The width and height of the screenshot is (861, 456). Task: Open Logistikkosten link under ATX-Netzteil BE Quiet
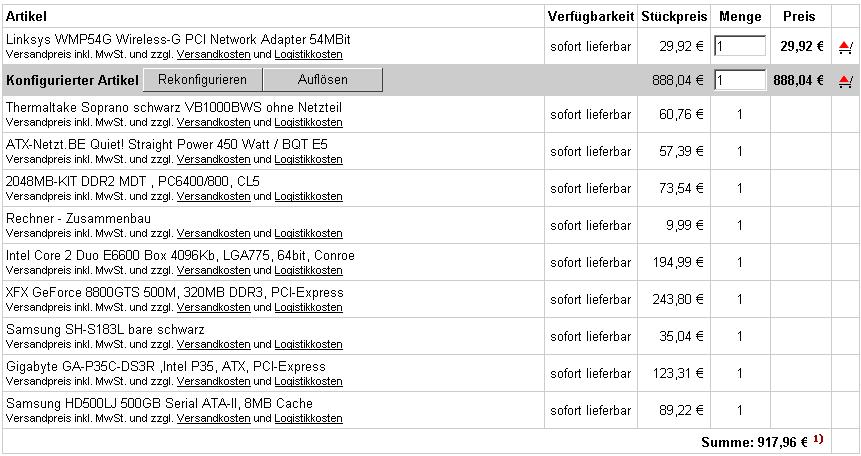(308, 159)
